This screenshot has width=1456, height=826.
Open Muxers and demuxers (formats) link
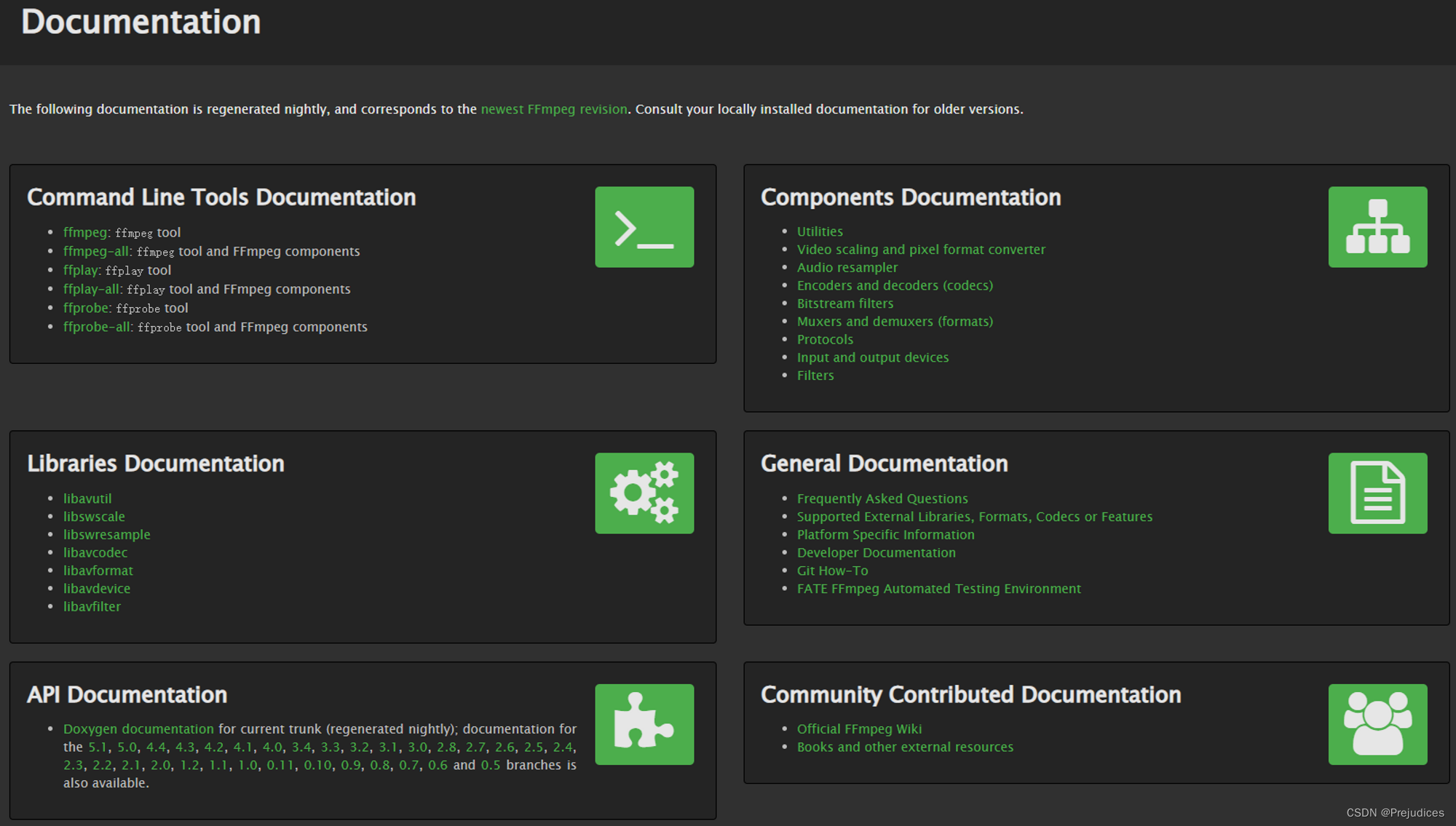click(895, 322)
